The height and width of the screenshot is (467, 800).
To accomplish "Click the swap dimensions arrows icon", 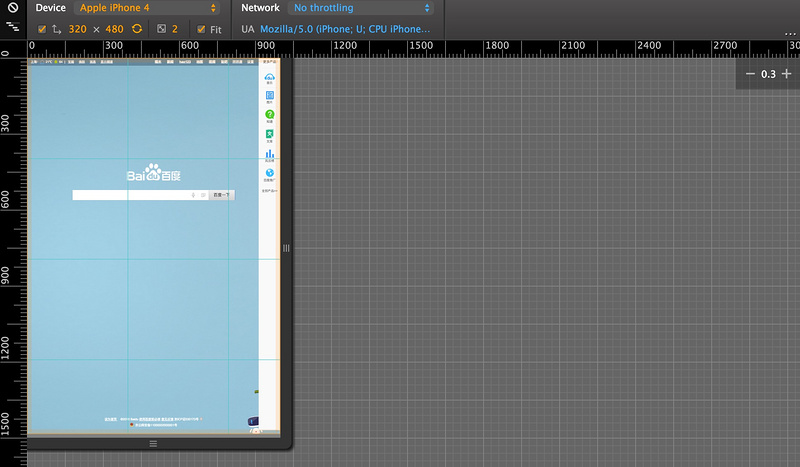I will 56,30.
